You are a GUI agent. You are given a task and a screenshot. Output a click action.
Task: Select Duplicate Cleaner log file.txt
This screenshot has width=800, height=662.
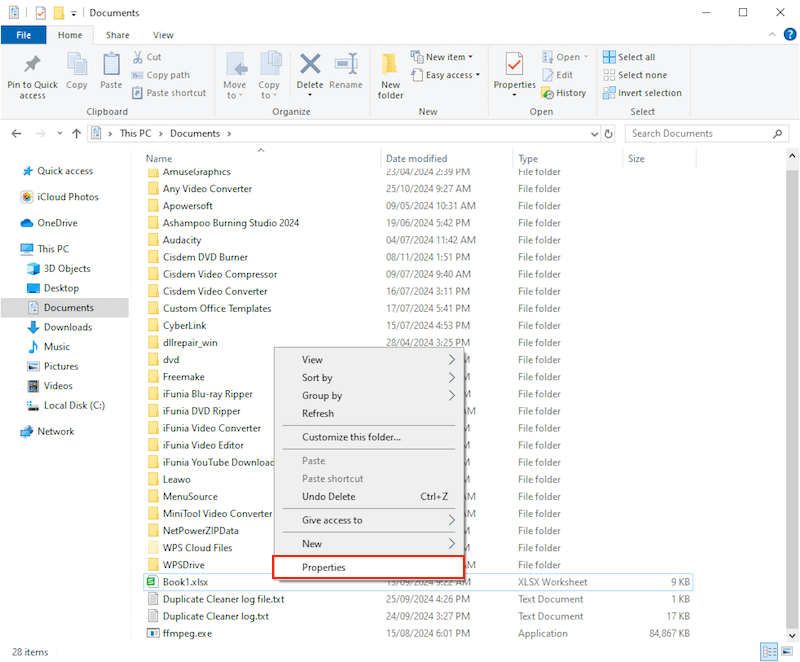tap(418, 599)
